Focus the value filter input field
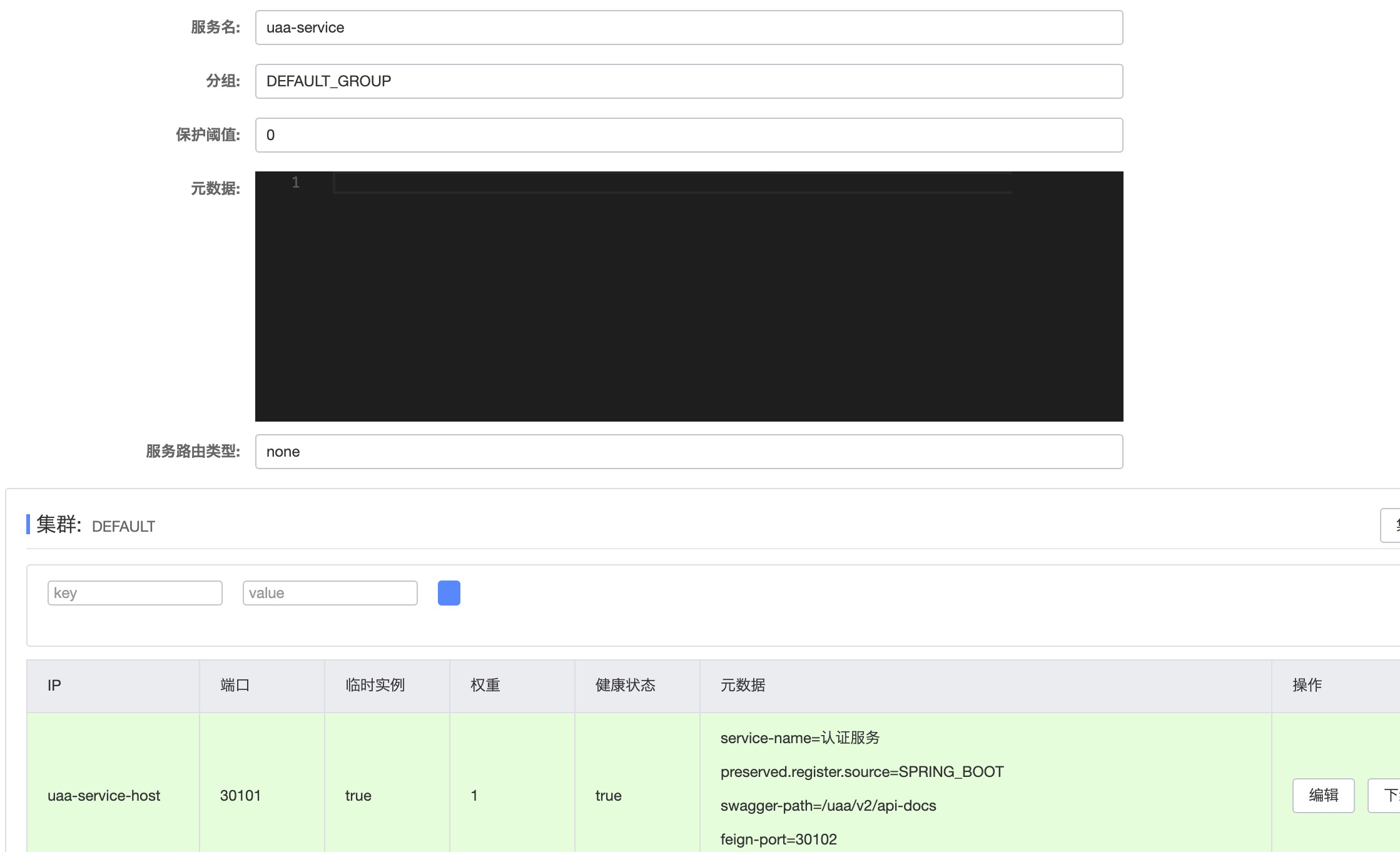 click(x=330, y=593)
